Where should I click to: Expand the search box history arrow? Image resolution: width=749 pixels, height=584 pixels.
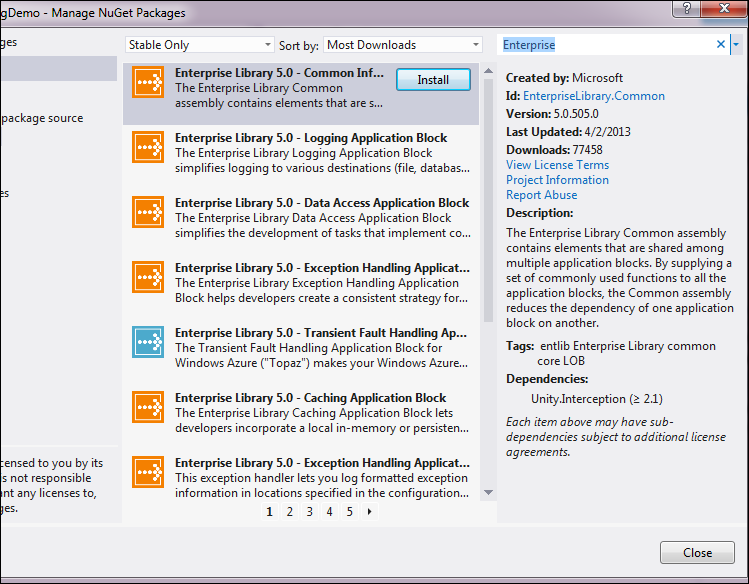tap(736, 44)
